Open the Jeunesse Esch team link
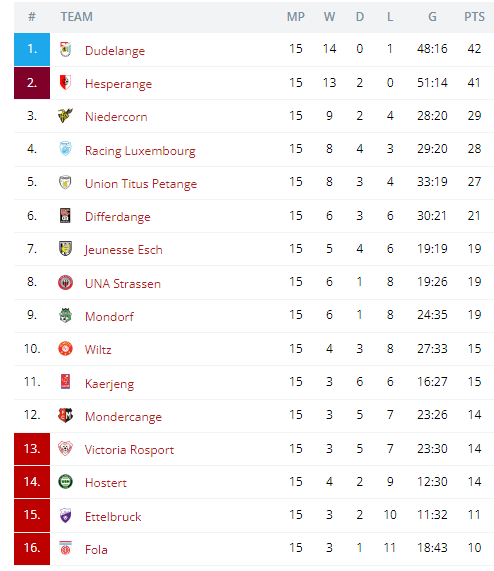Viewport: 494px width, 571px height. tap(123, 250)
